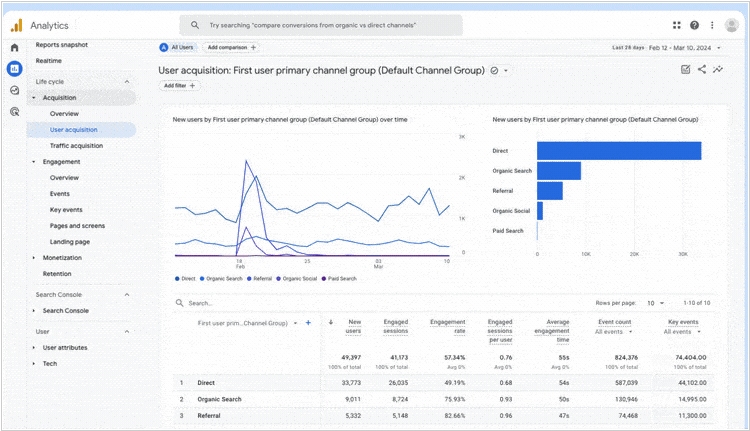
Task: Open the Home icon in the left rail
Action: [x=14, y=47]
